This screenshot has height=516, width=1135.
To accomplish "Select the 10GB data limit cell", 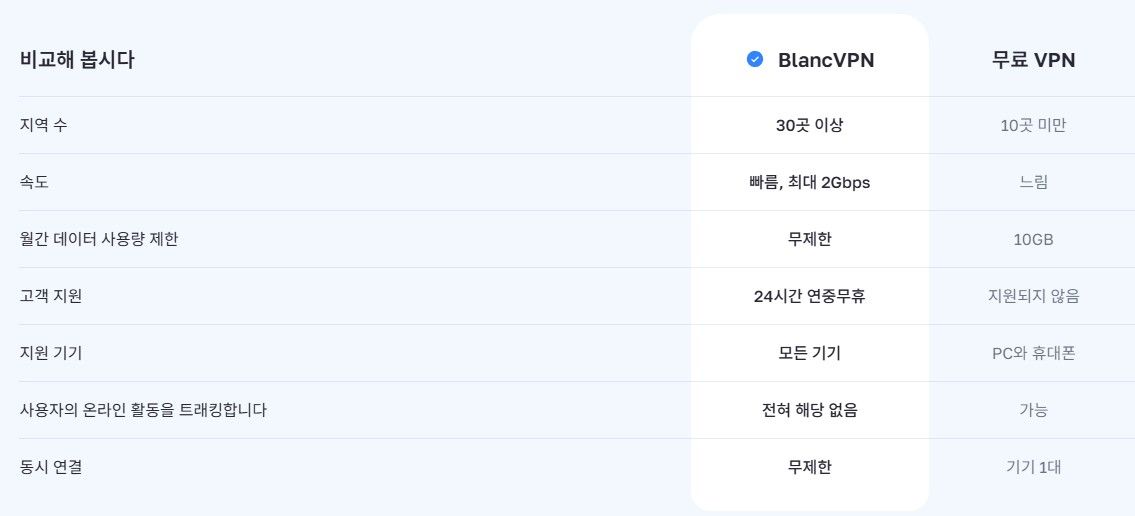I will 1033,240.
